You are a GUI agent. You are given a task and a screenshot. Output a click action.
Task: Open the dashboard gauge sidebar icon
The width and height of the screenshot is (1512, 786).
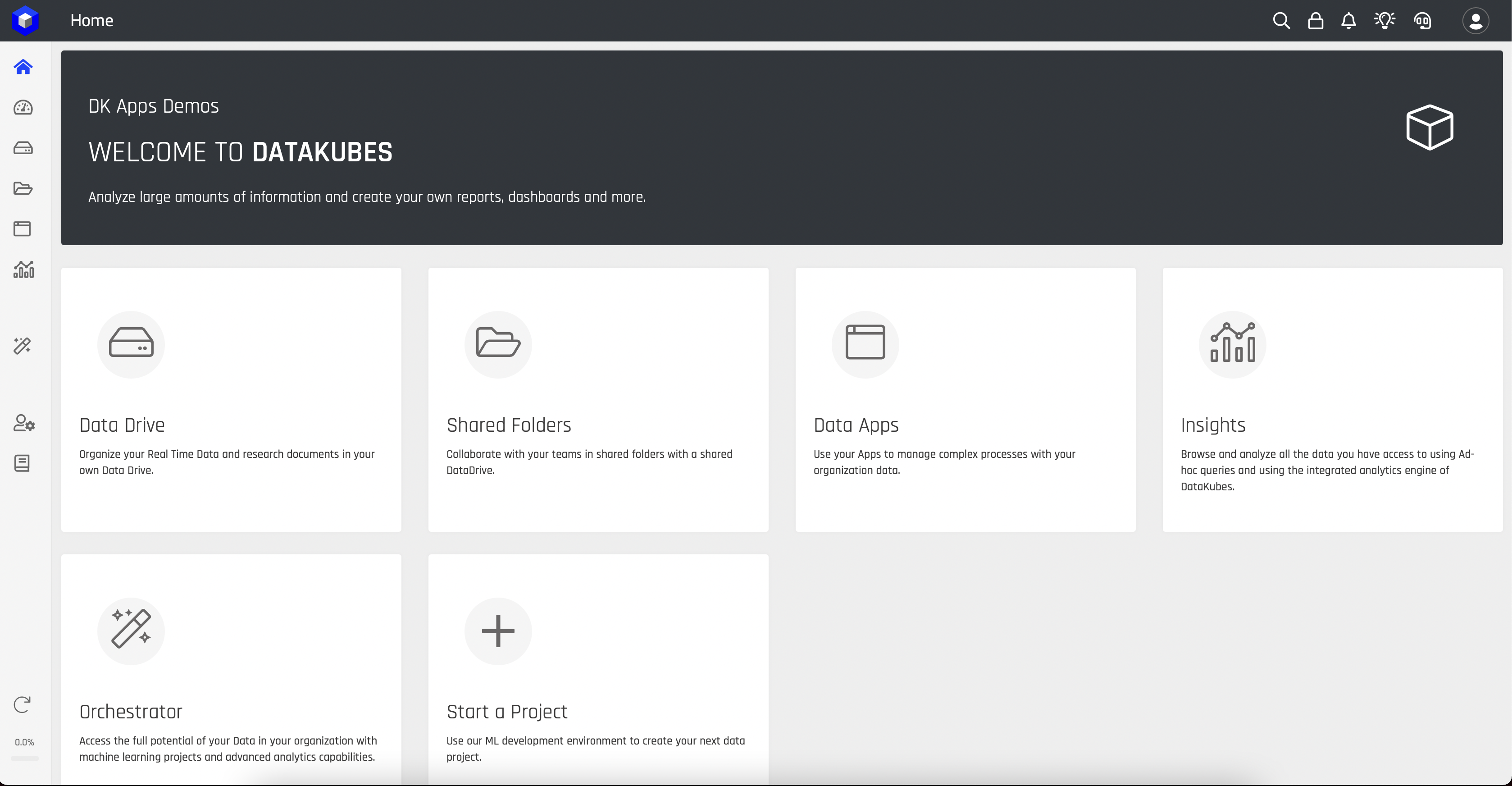[x=23, y=107]
